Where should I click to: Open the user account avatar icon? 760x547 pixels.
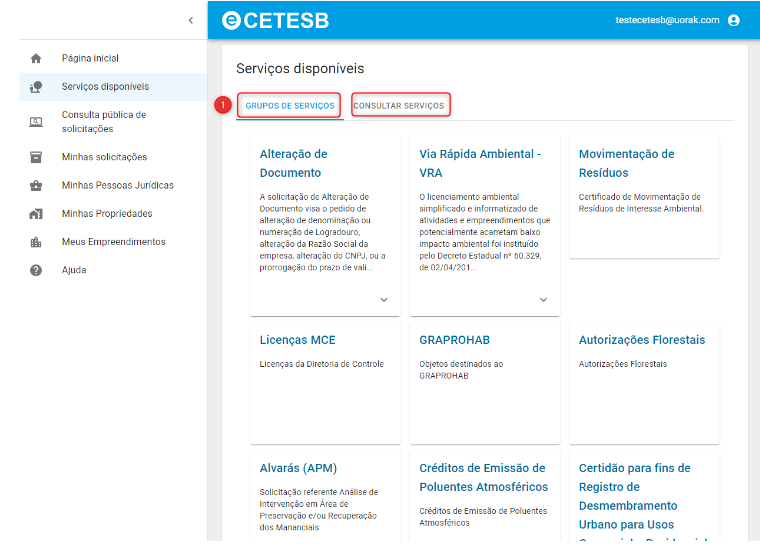pyautogui.click(x=734, y=20)
